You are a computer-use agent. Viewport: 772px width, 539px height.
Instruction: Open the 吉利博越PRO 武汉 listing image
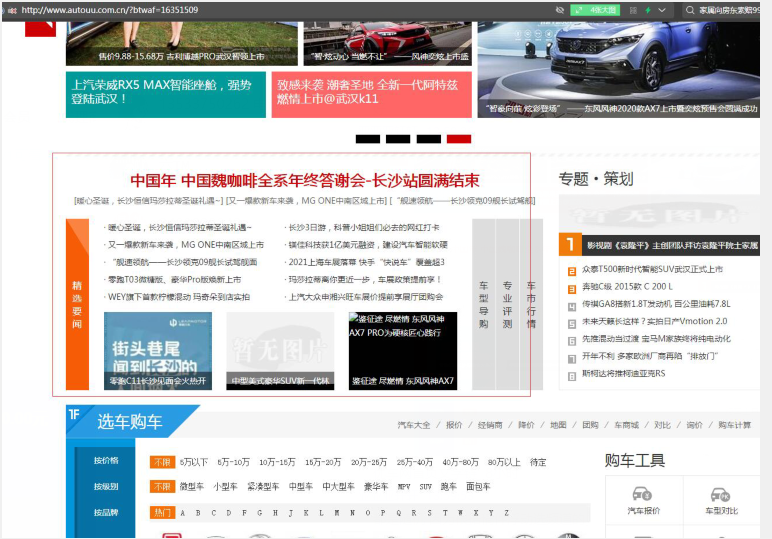182,43
